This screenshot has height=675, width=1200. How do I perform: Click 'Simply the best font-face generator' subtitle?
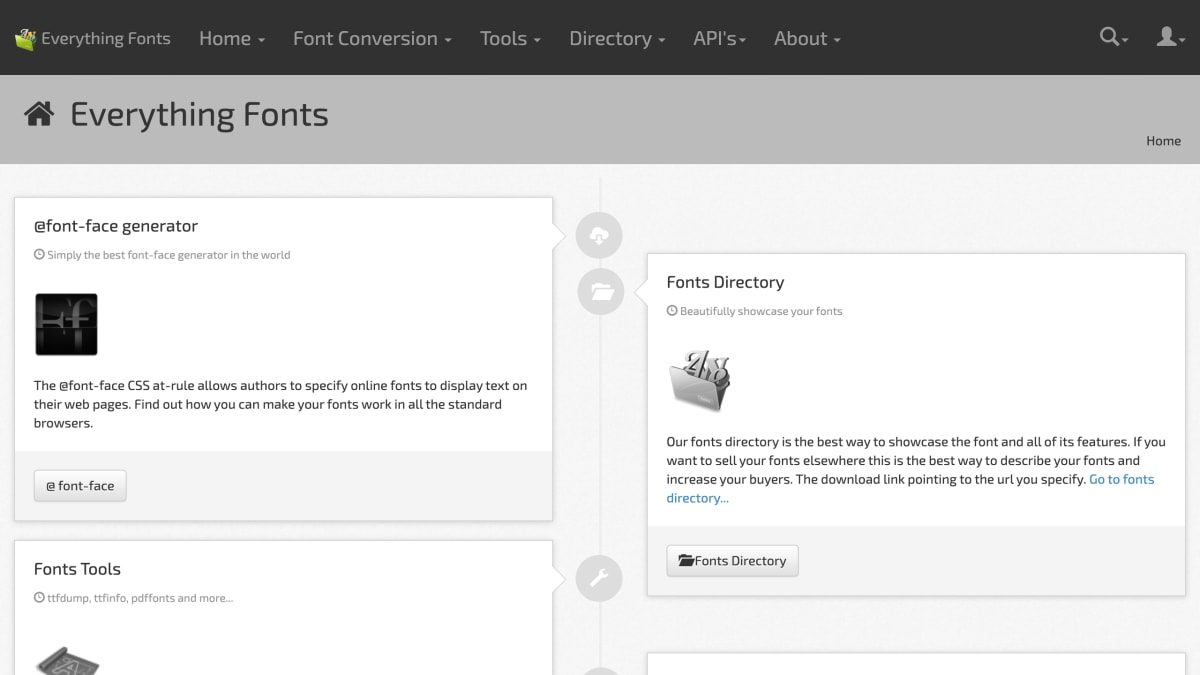click(168, 255)
